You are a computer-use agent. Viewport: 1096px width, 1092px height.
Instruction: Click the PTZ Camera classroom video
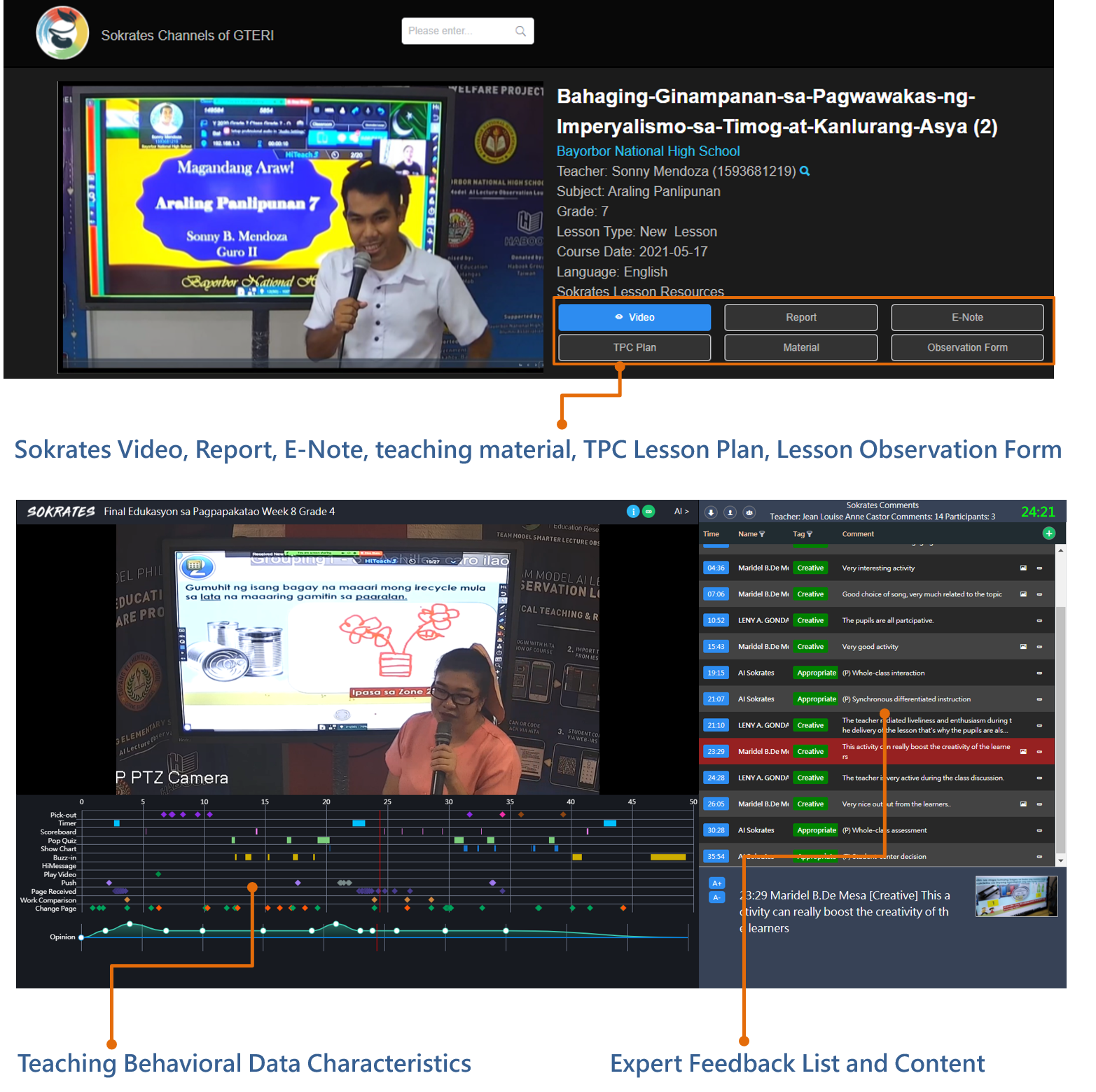(357, 659)
